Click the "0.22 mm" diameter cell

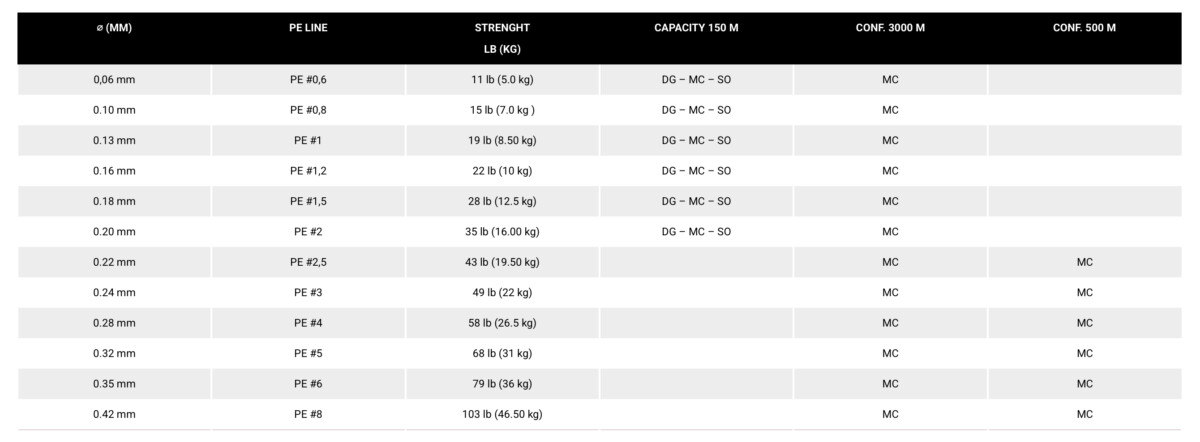click(114, 262)
